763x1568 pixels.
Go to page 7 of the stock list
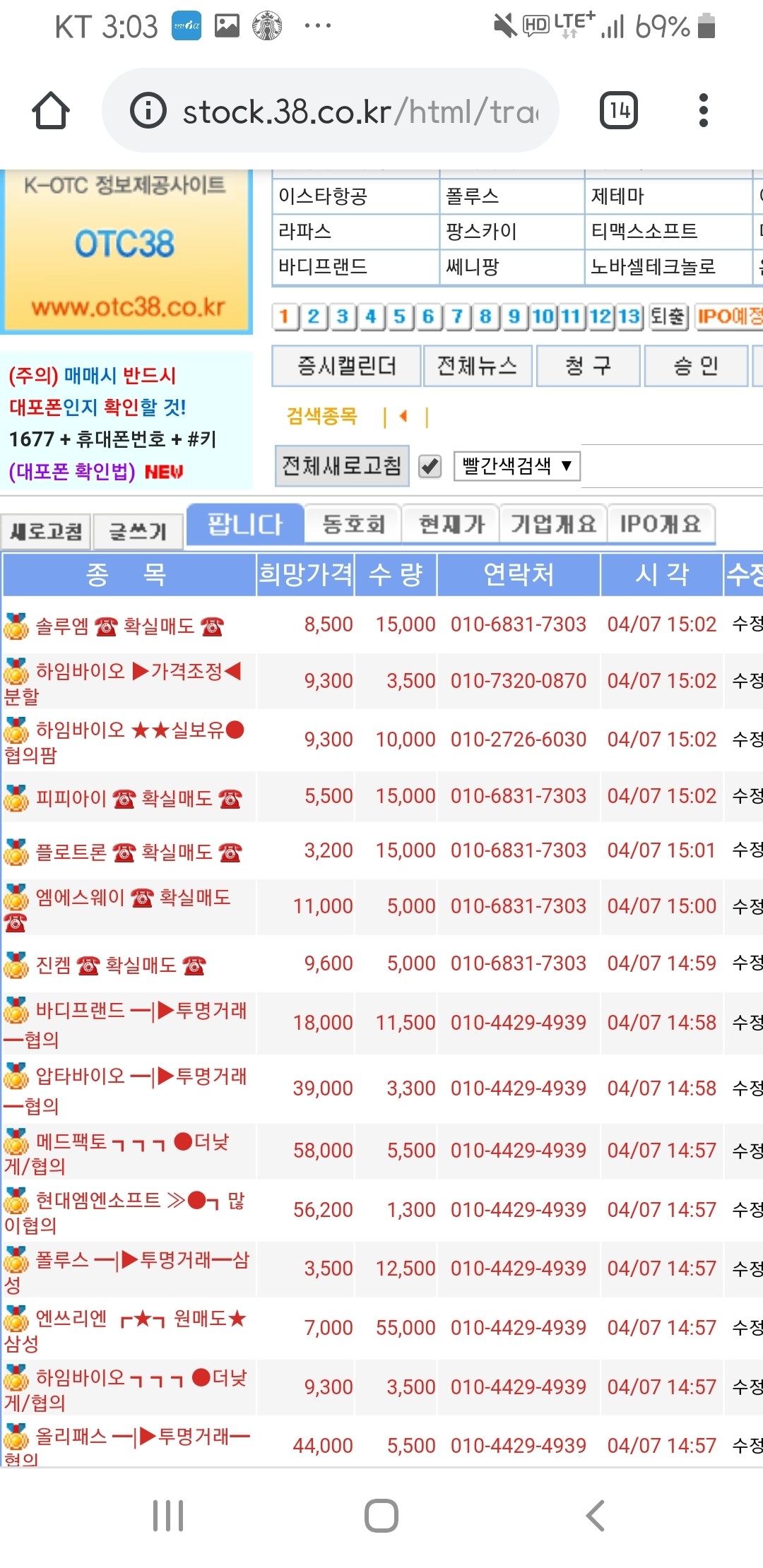coord(457,316)
